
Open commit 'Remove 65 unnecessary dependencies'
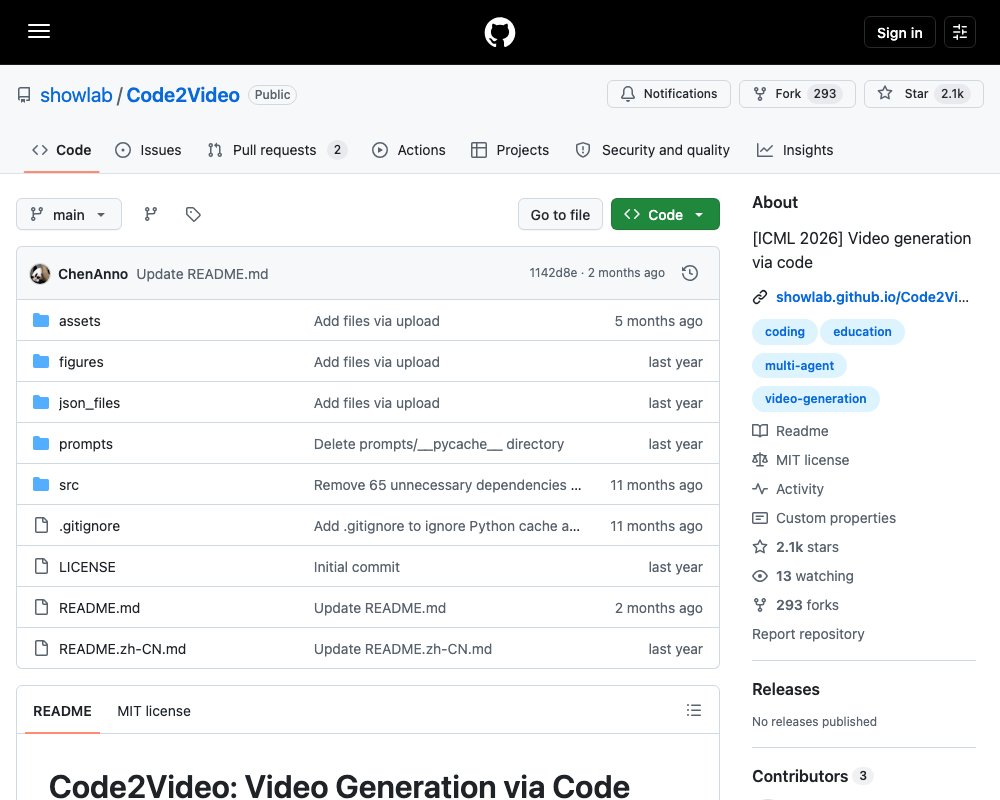click(x=447, y=485)
